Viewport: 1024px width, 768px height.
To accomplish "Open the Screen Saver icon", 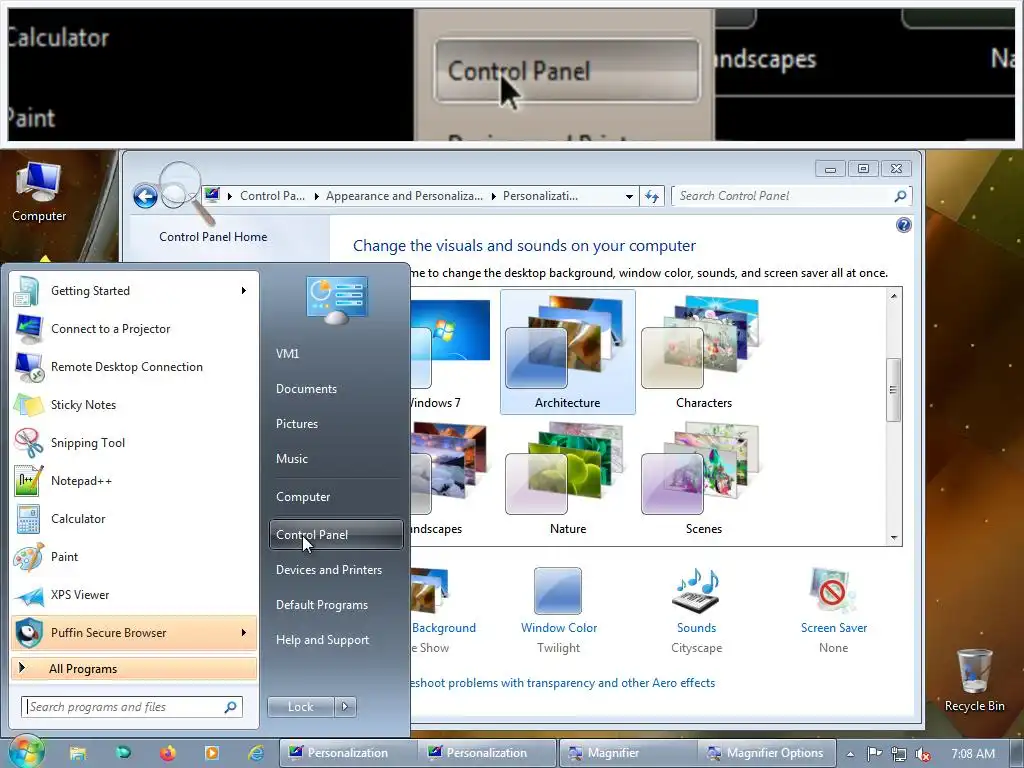I will [833, 590].
